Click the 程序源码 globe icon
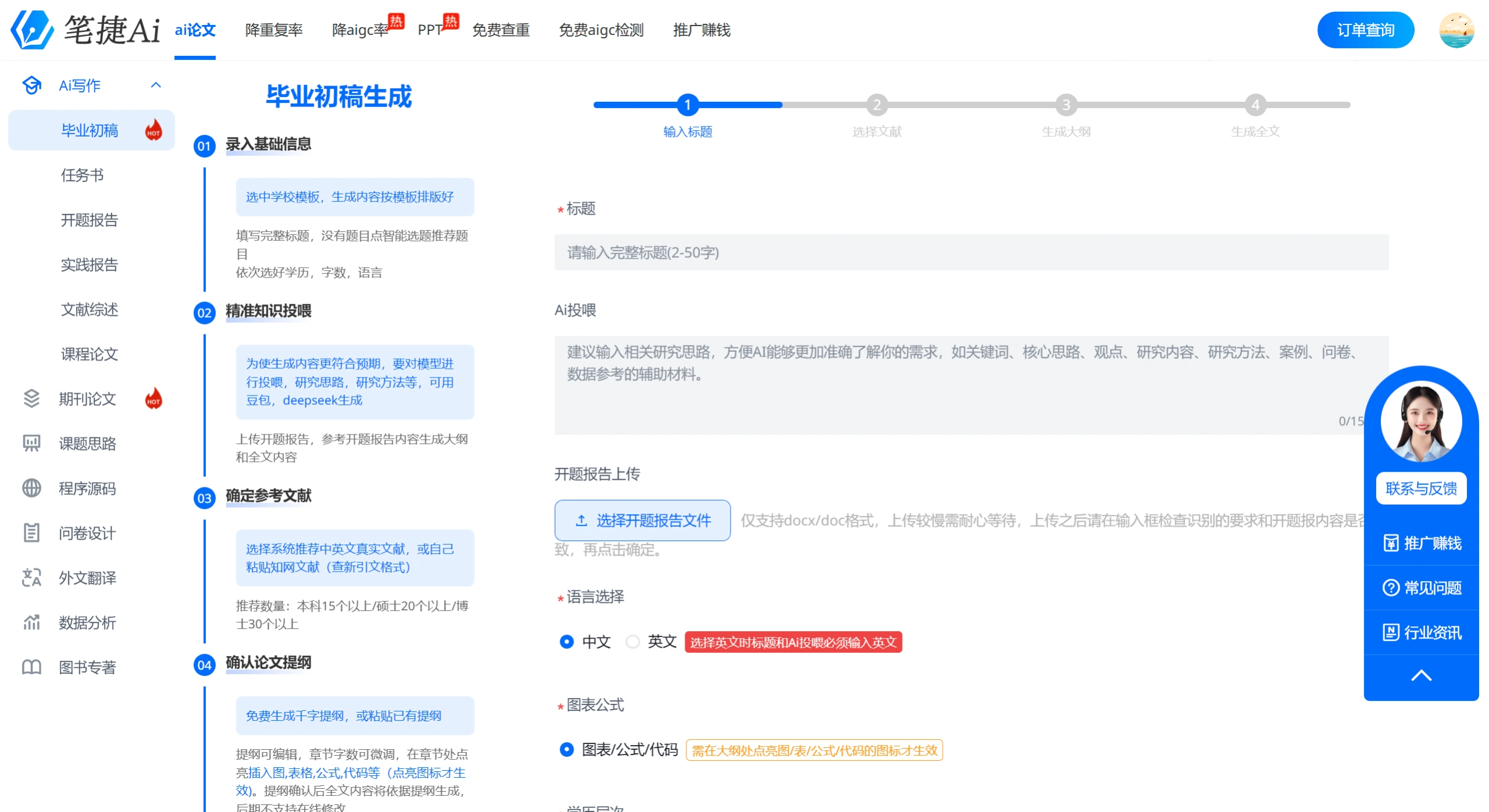This screenshot has height=812, width=1489. [31, 488]
